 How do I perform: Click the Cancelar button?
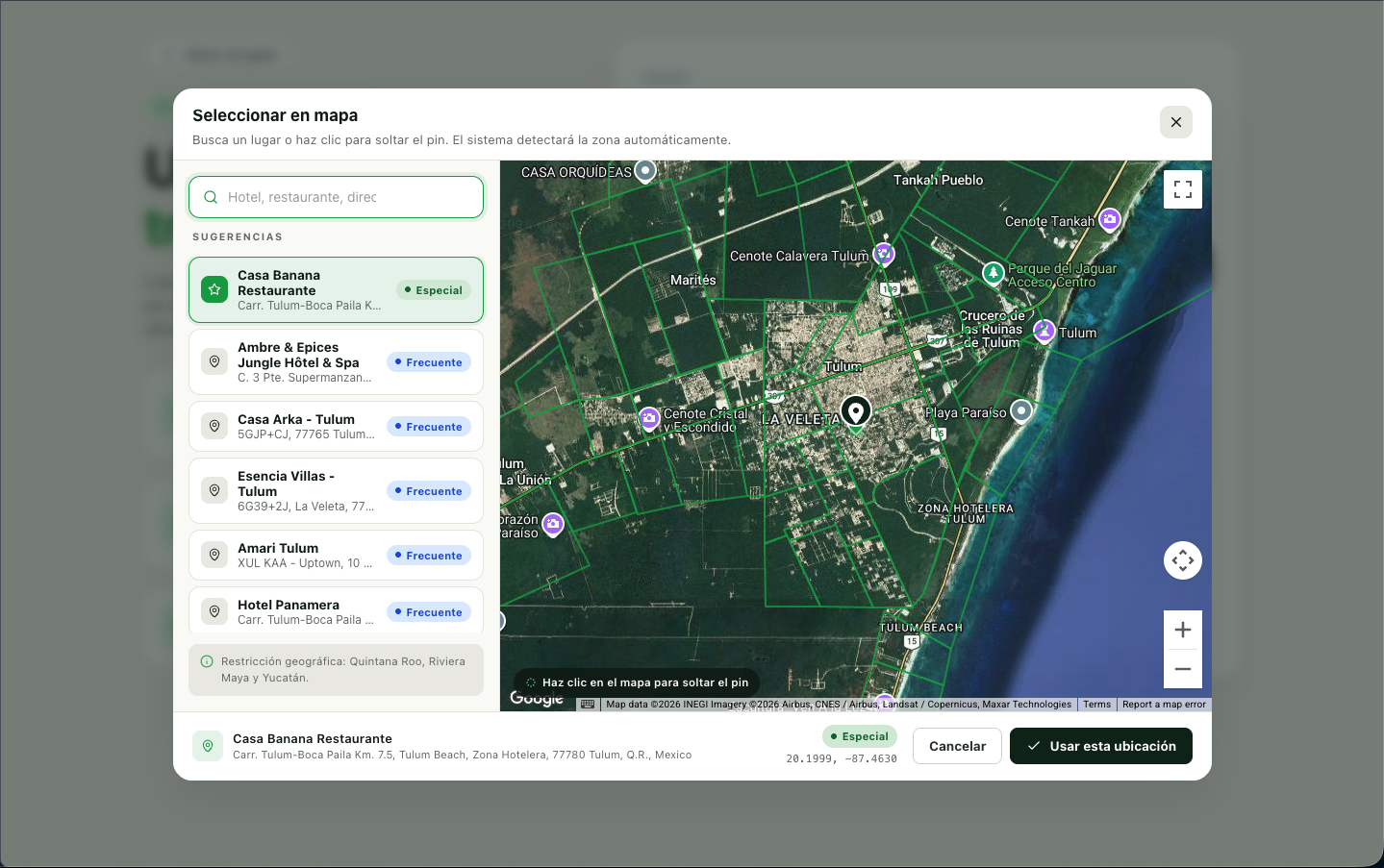coord(957,746)
